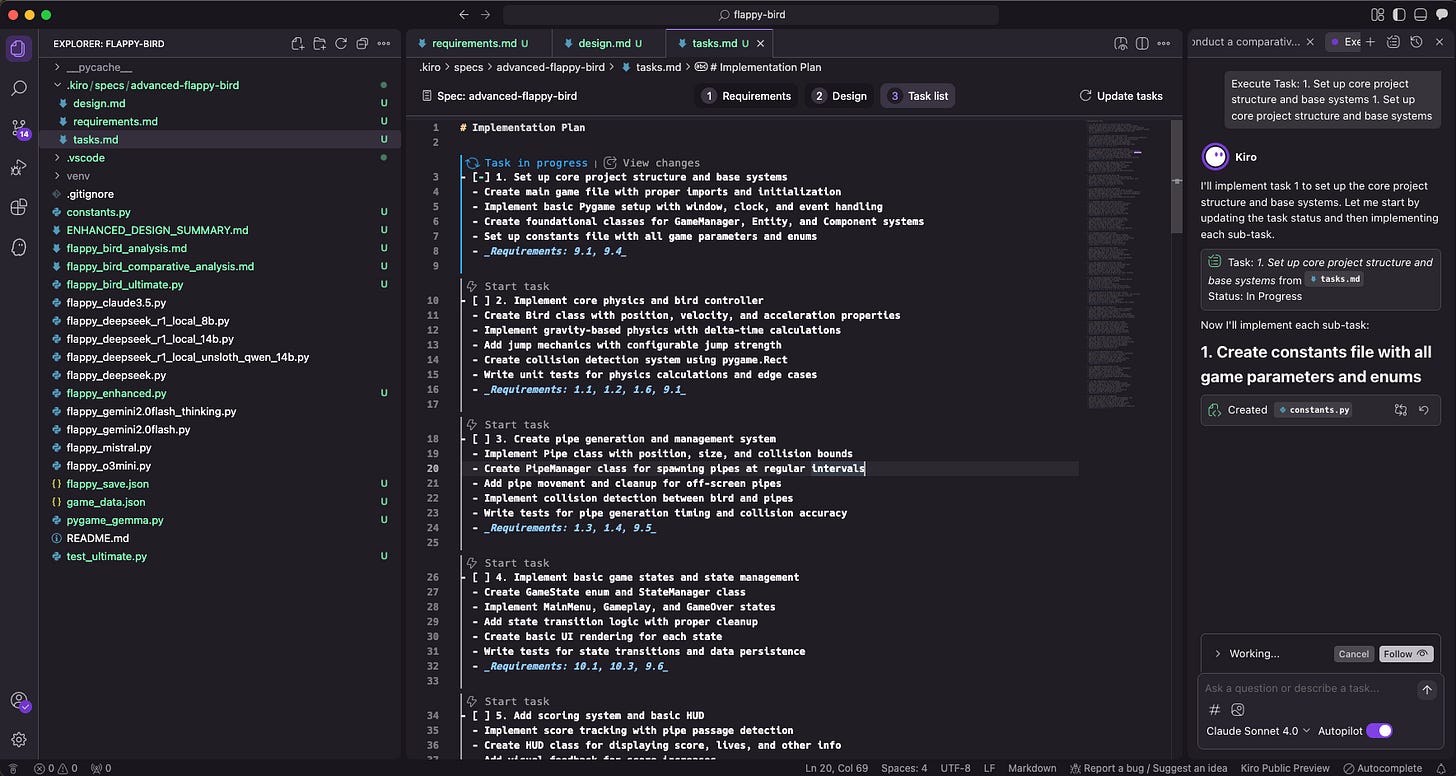View diff icon beside Created constants.py
Viewport: 1456px width, 776px height.
tap(1401, 410)
